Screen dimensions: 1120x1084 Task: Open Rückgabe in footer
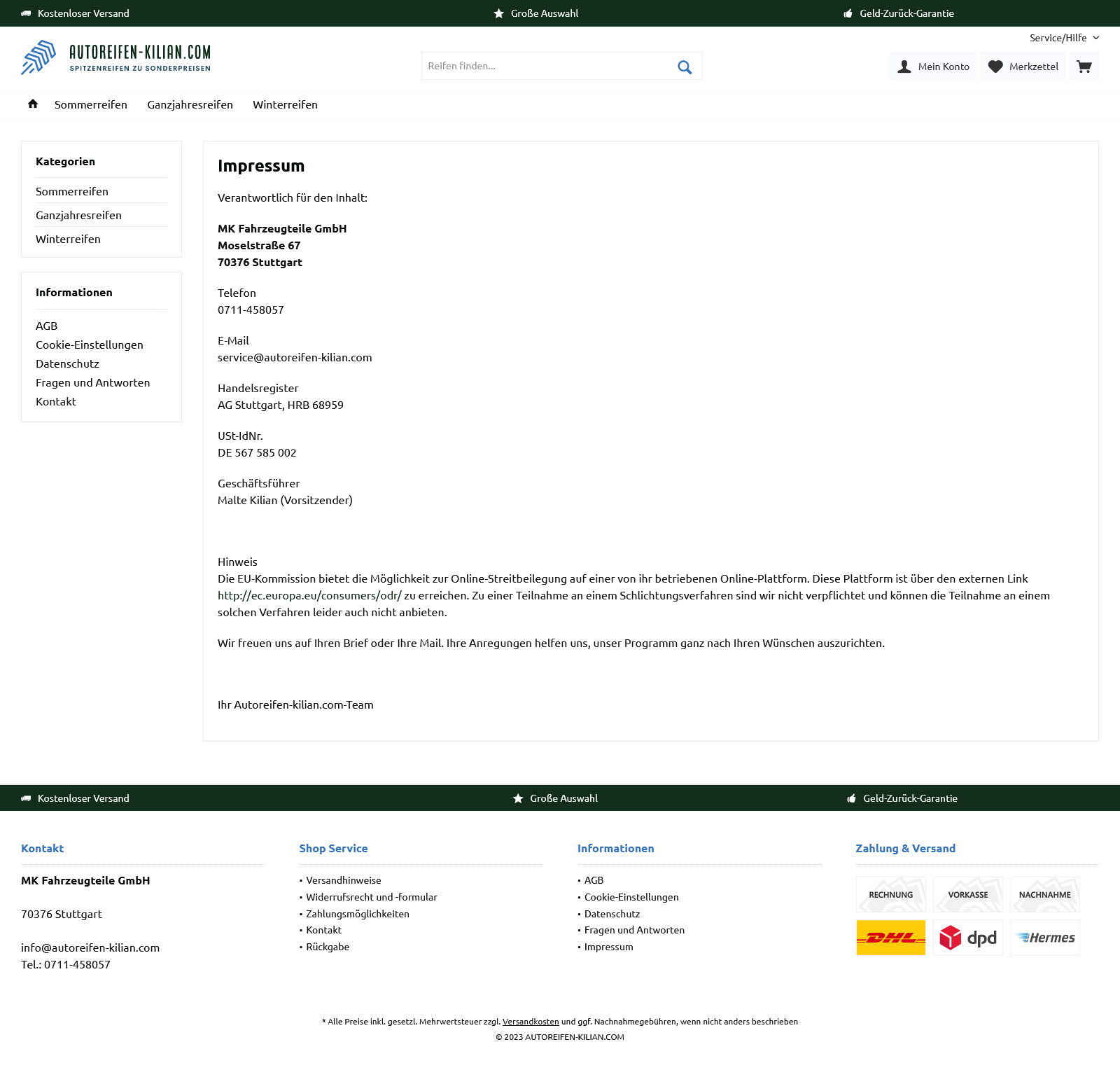pos(328,947)
